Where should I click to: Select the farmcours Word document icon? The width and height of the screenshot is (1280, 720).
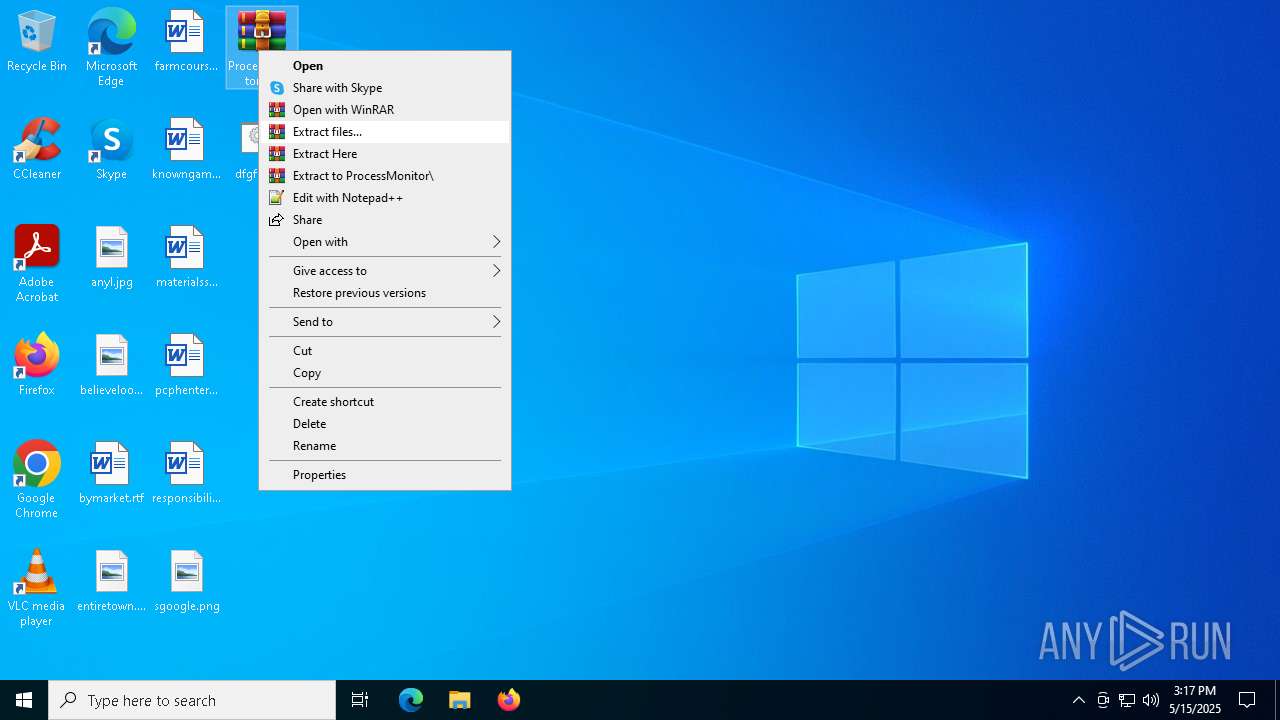185,42
